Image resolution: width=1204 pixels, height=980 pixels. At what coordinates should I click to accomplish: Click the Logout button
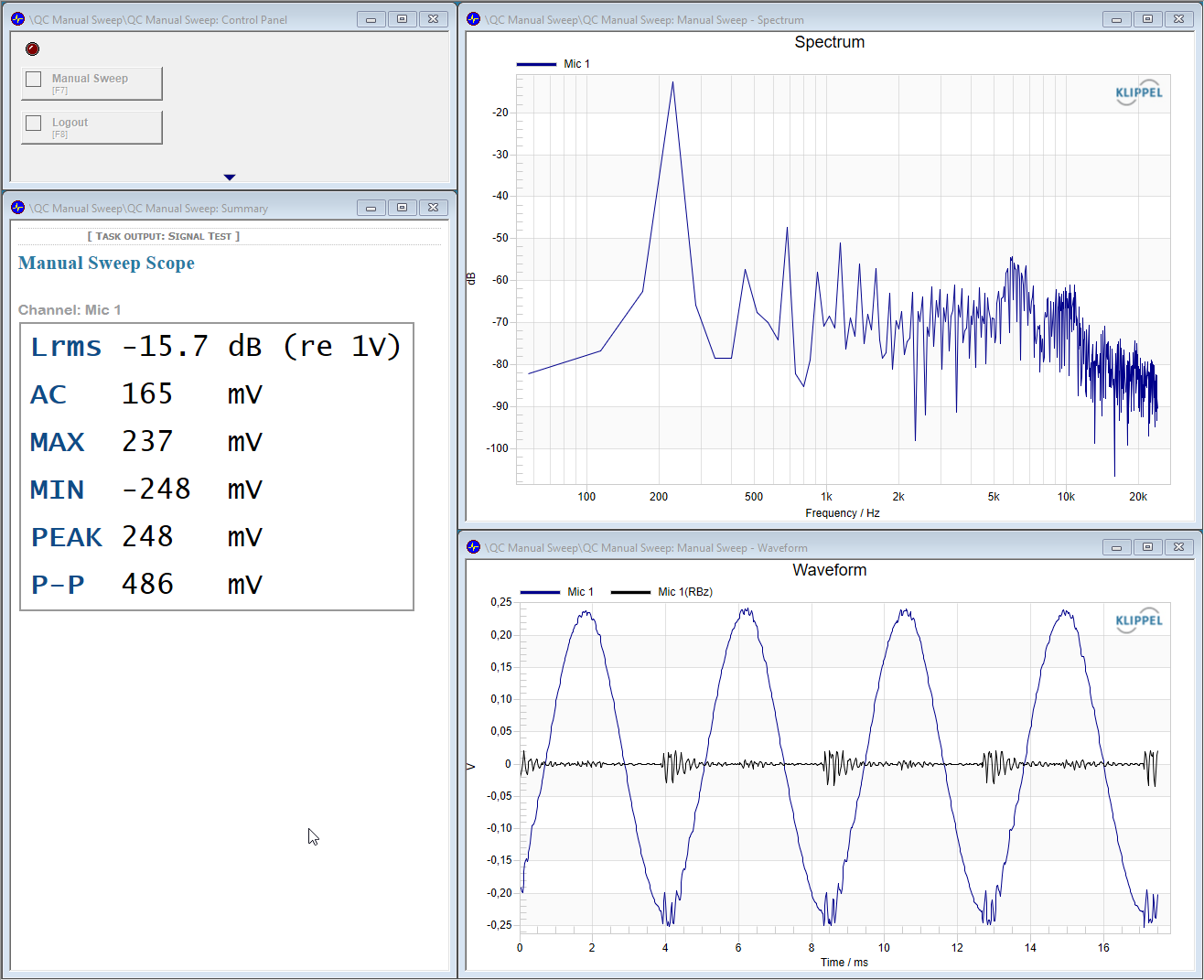click(x=91, y=127)
